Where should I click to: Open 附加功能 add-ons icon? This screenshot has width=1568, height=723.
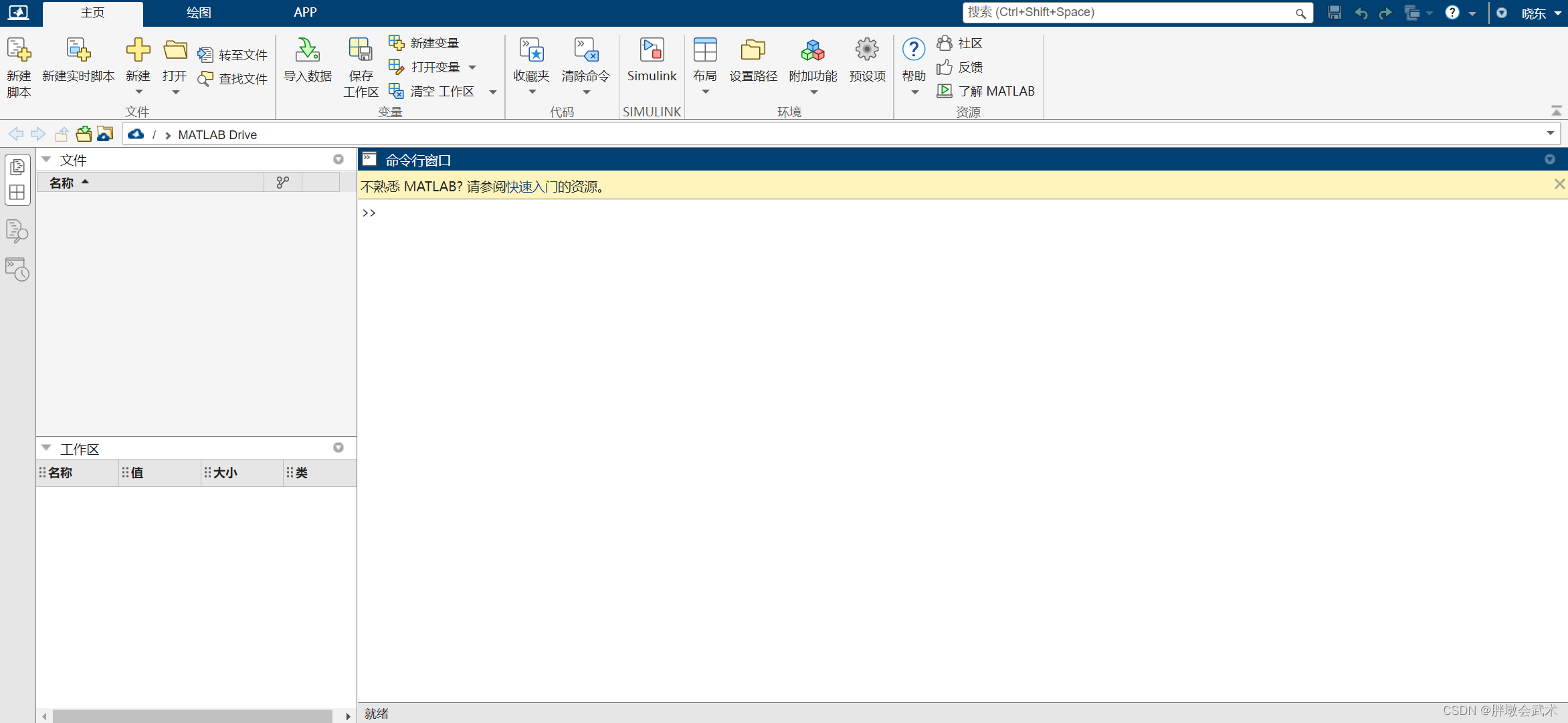pyautogui.click(x=813, y=50)
